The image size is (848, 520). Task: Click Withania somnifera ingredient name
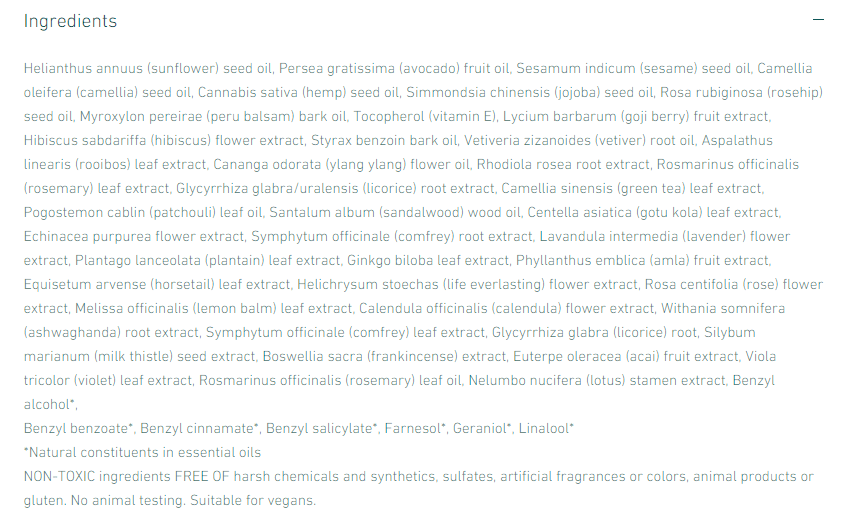tap(723, 308)
